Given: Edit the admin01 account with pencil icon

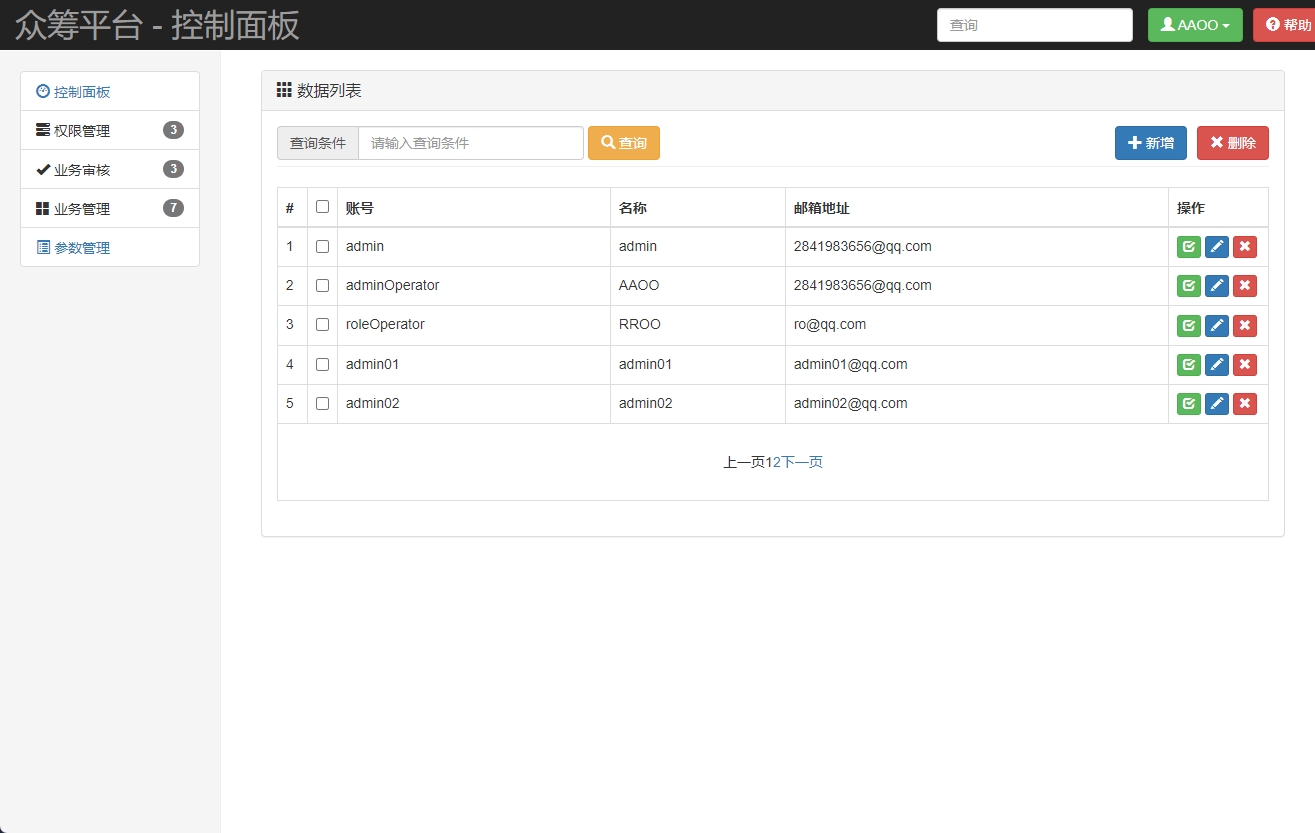Looking at the screenshot, I should tap(1217, 365).
